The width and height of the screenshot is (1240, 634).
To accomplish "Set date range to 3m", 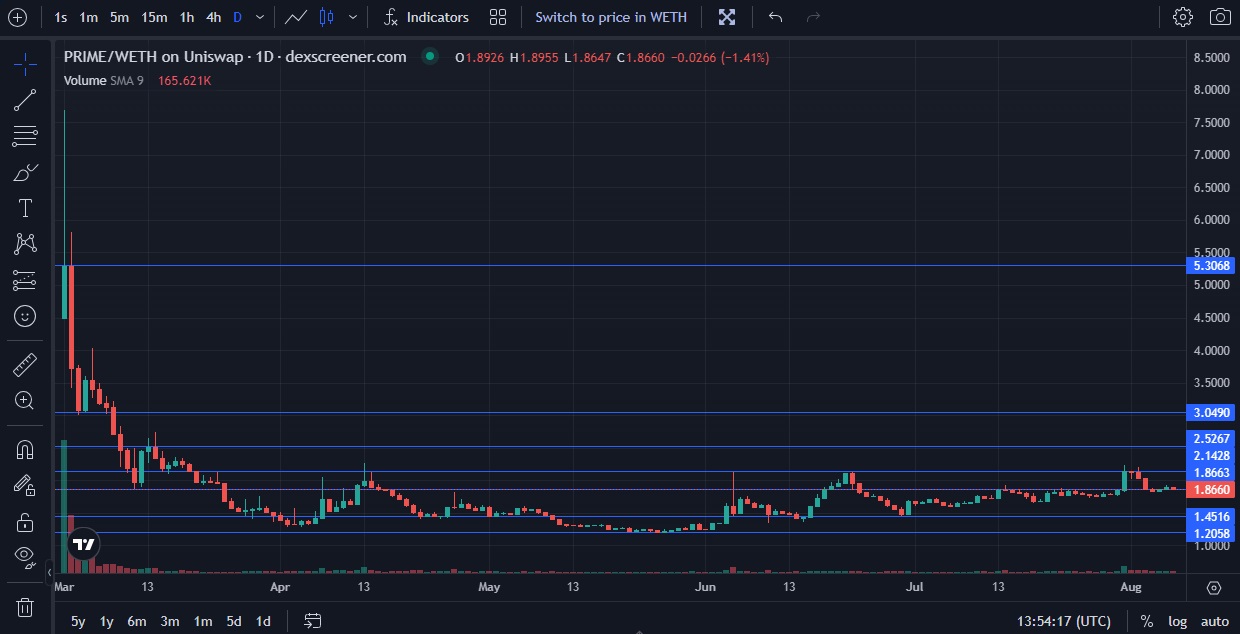I will point(170,621).
